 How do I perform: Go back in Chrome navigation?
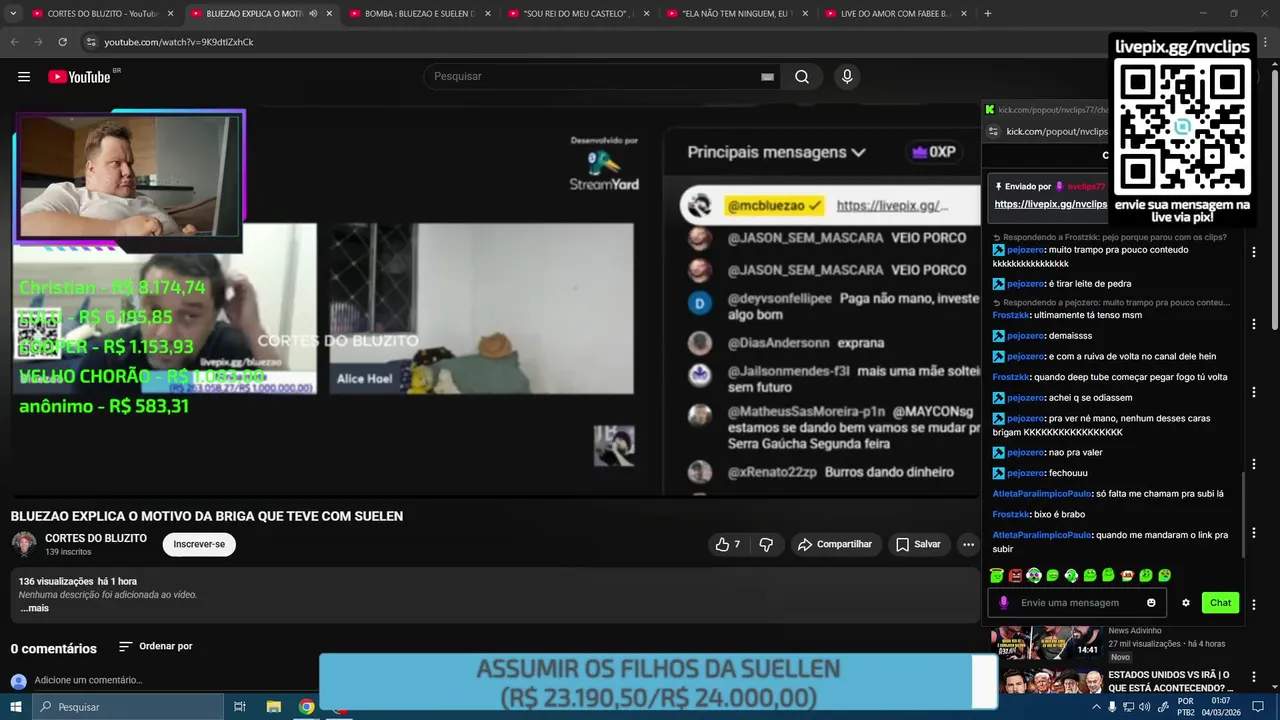pyautogui.click(x=14, y=42)
